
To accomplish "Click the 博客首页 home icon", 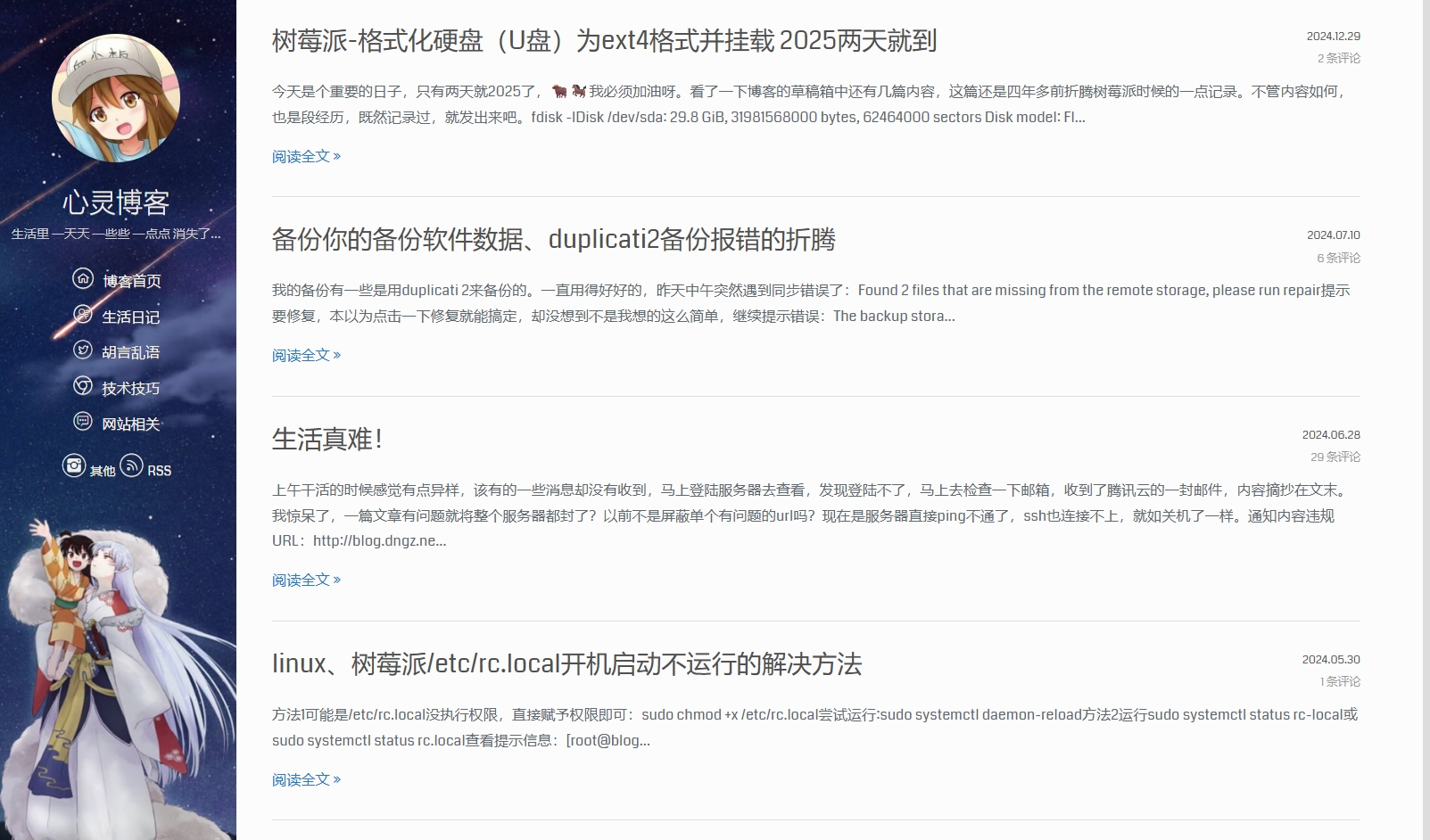I will pyautogui.click(x=83, y=279).
